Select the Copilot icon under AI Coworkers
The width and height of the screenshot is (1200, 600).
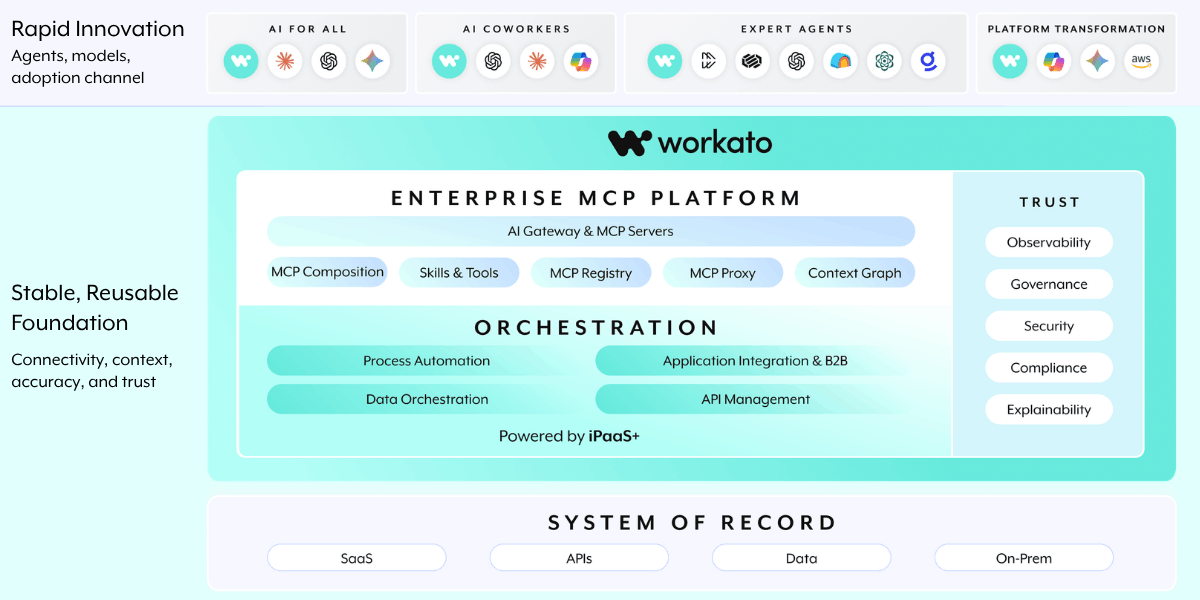point(581,62)
